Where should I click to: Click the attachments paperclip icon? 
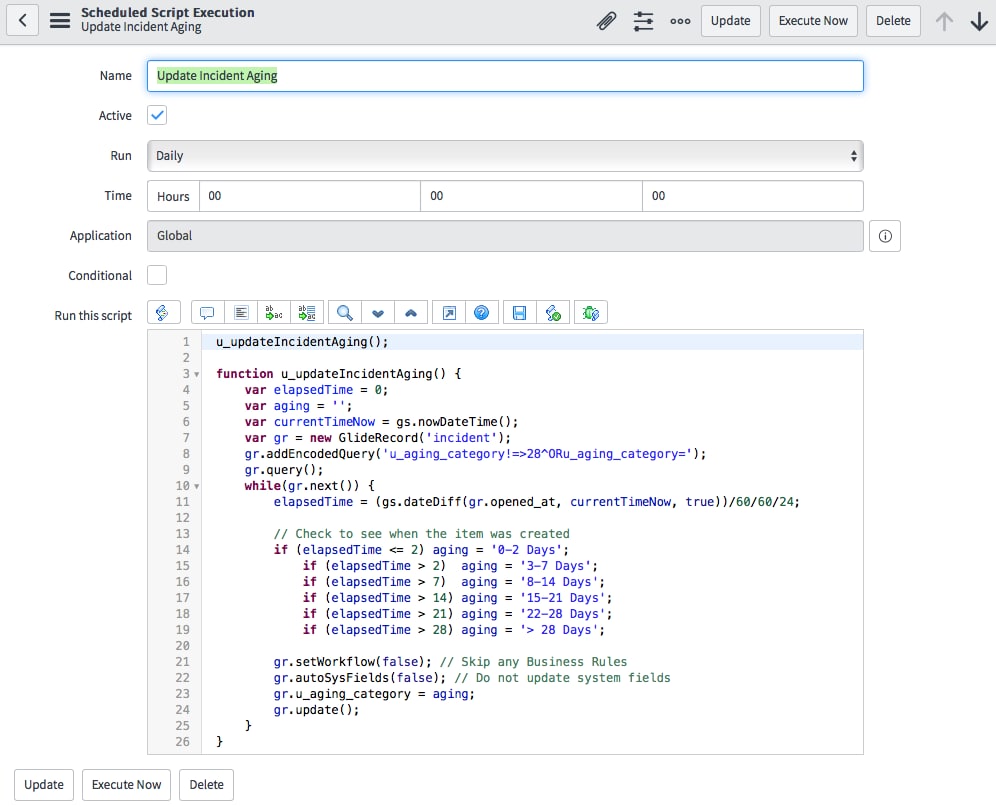607,20
